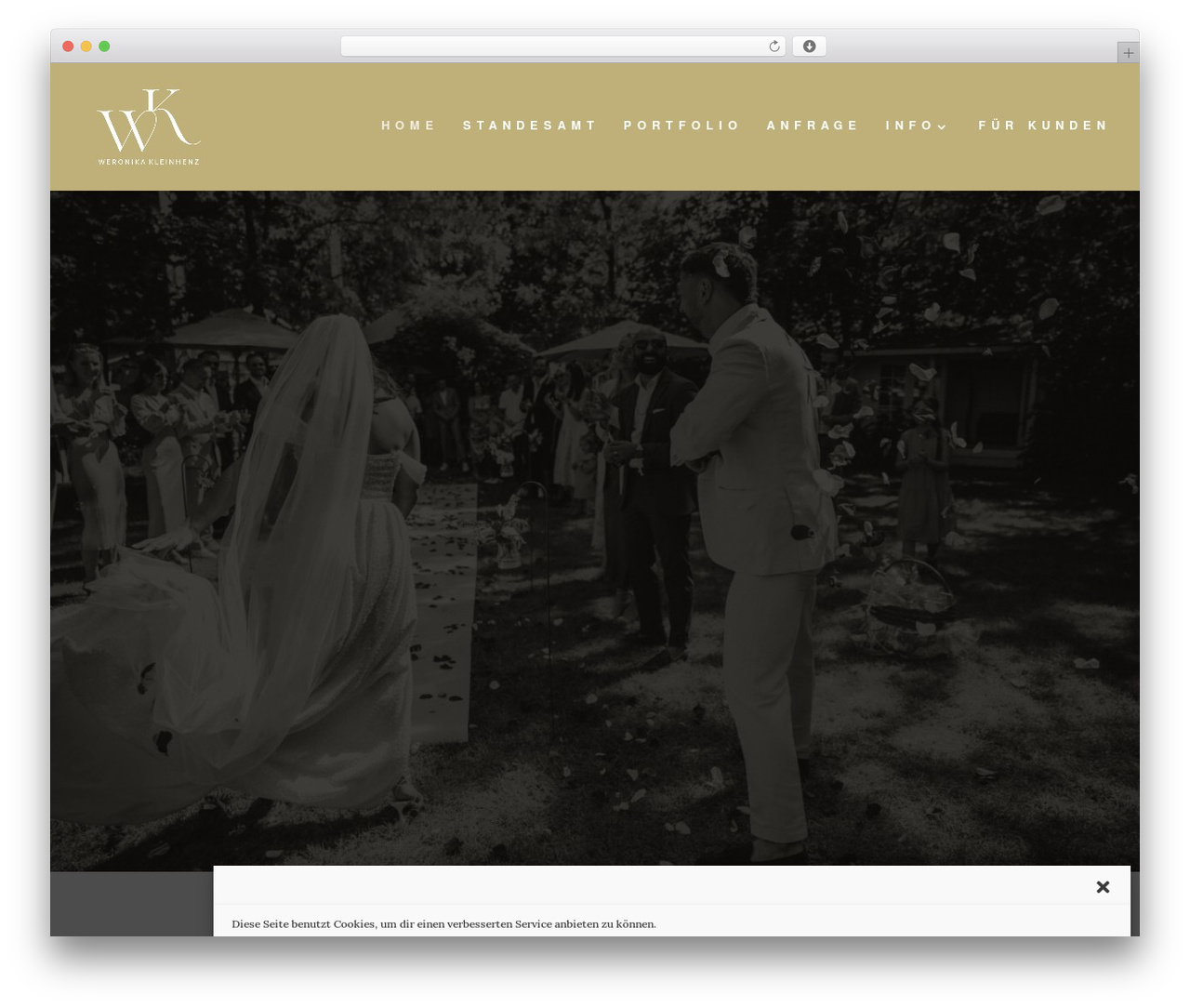The image size is (1190, 1008).
Task: Click the Weronika Kleinhenz logo
Action: click(x=149, y=127)
